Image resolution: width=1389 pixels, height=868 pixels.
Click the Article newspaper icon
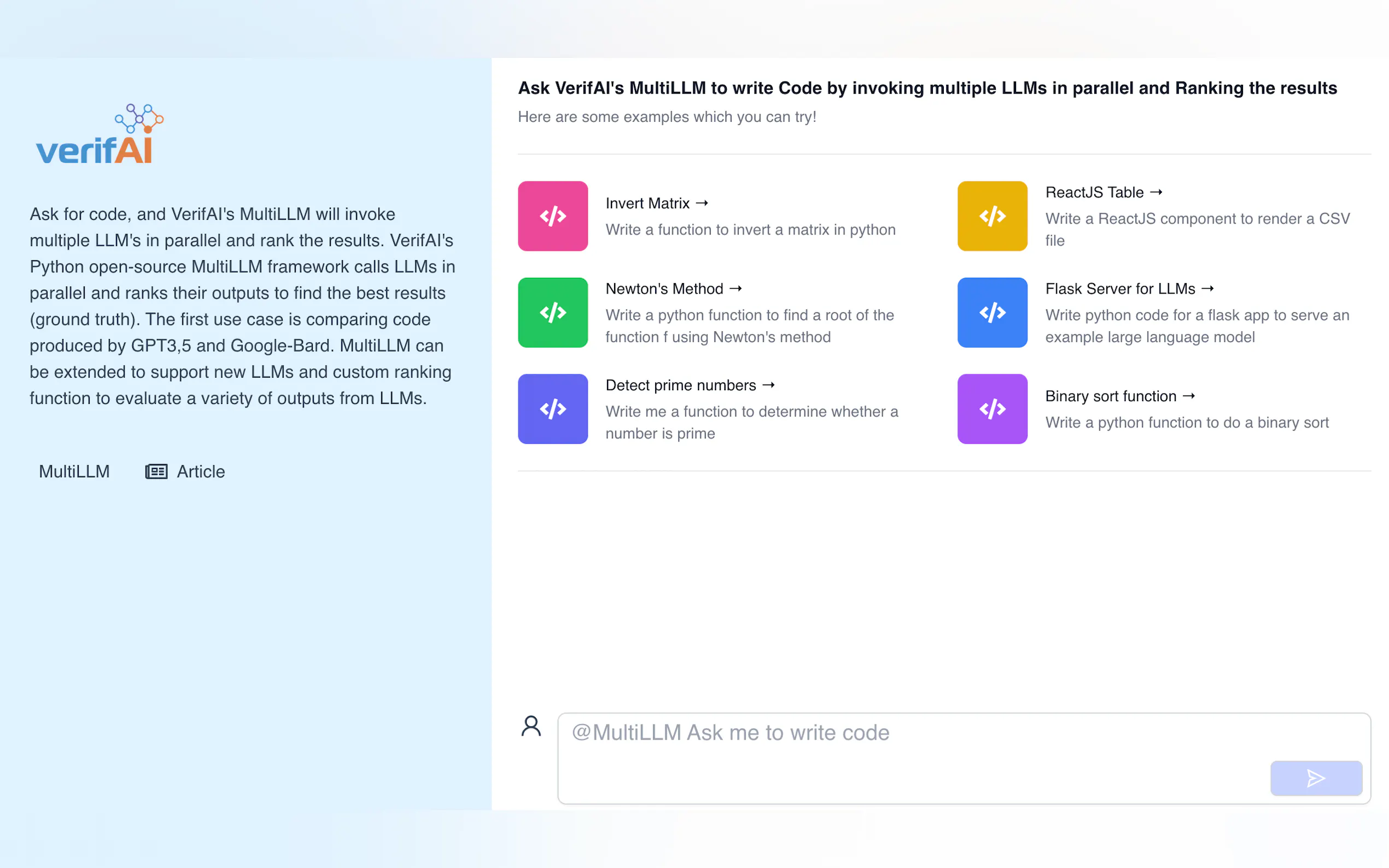tap(156, 471)
